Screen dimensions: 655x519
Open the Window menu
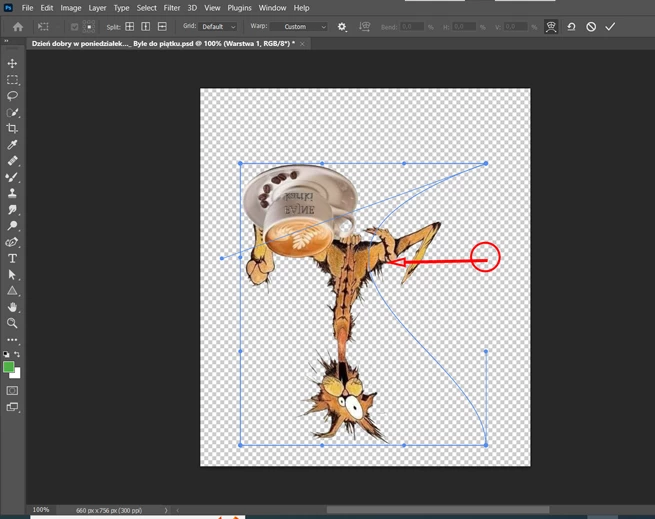(272, 8)
